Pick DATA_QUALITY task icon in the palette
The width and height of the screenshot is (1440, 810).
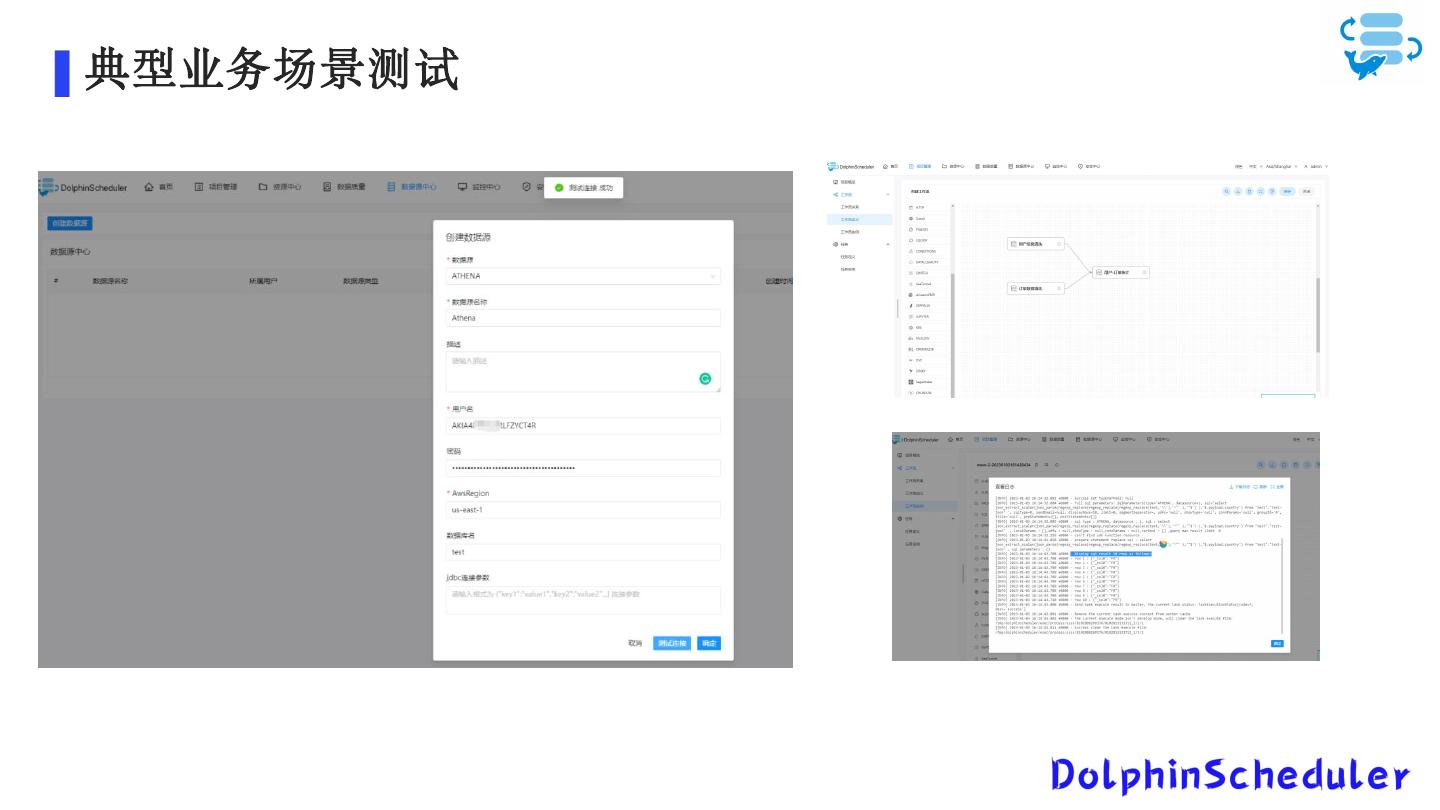[910, 262]
